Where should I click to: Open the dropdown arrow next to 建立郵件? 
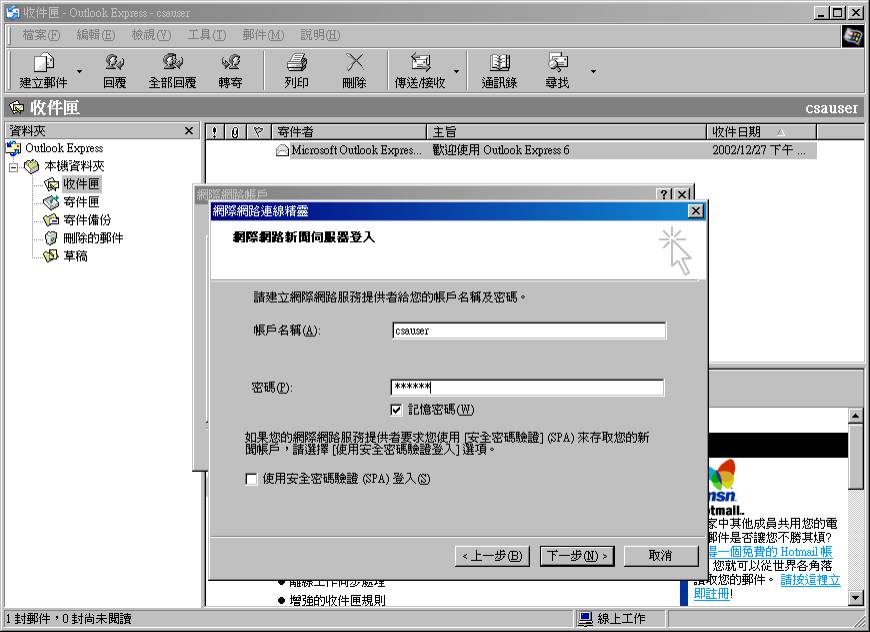coord(79,71)
